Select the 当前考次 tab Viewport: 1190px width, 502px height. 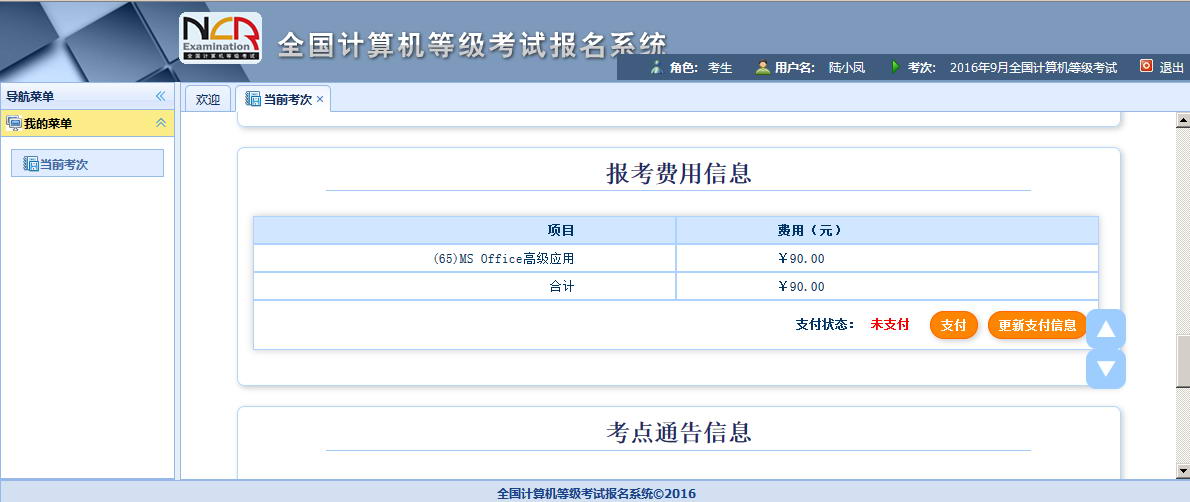tap(282, 99)
